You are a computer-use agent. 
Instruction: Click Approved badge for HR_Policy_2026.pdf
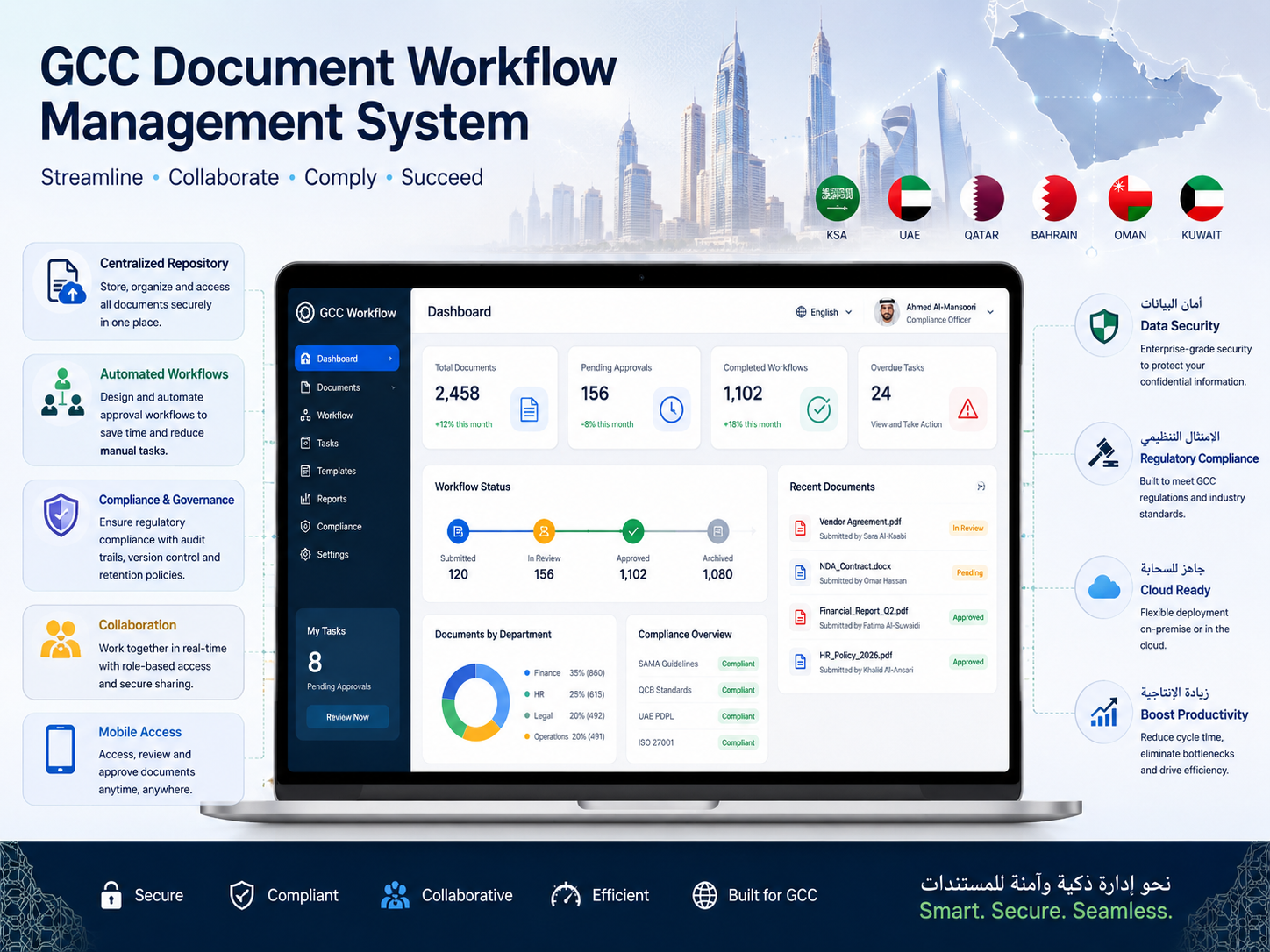click(x=968, y=662)
